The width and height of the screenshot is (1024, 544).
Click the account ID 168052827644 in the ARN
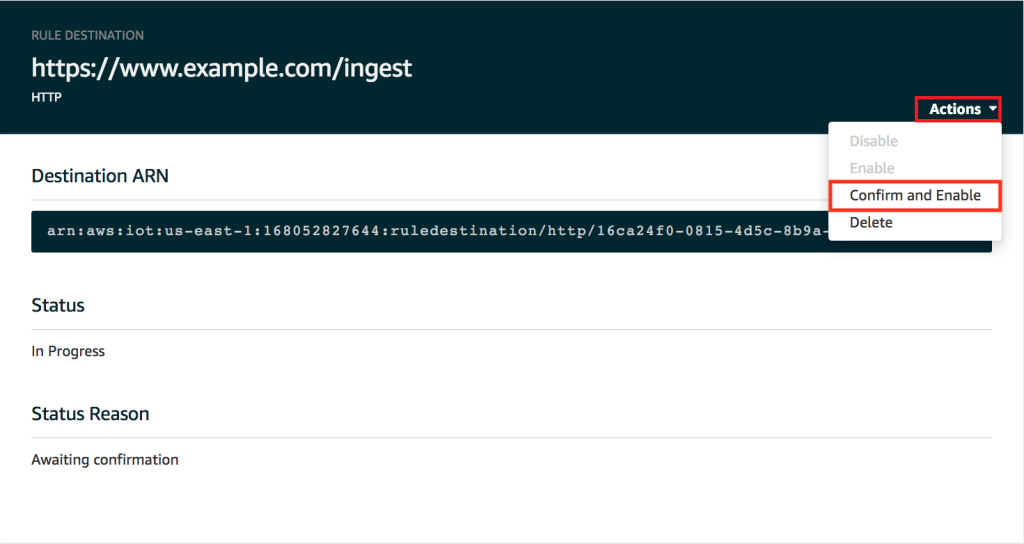pos(321,231)
